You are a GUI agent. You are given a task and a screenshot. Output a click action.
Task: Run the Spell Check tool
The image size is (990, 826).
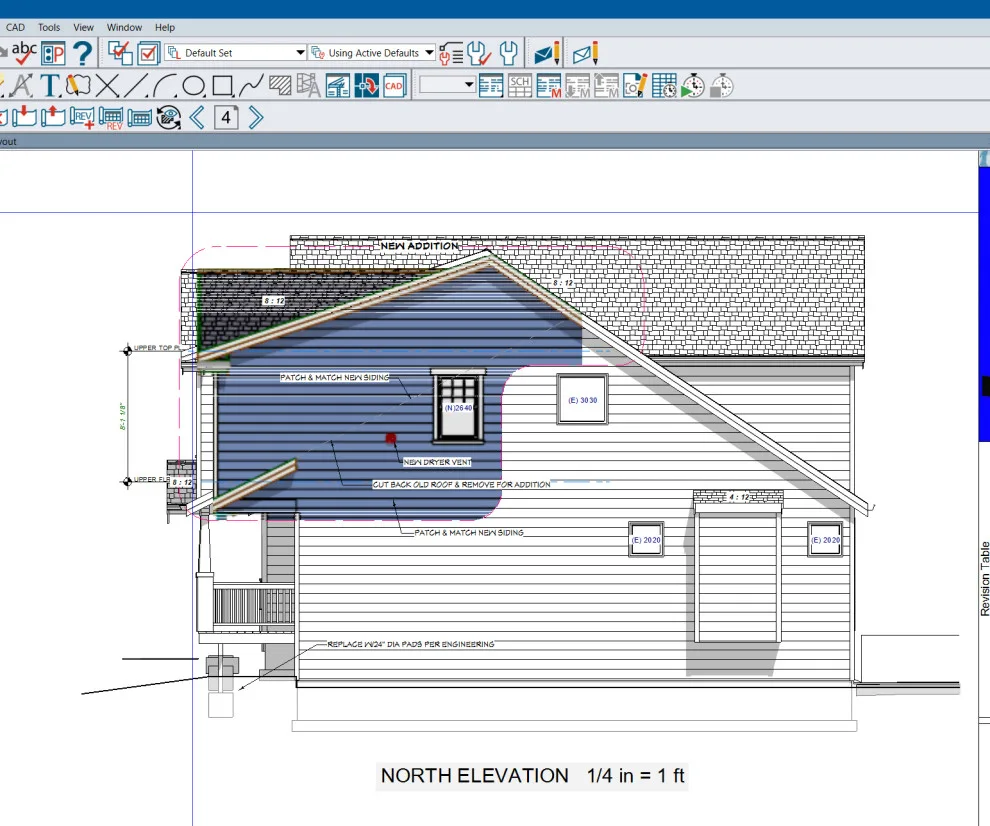pyautogui.click(x=24, y=53)
